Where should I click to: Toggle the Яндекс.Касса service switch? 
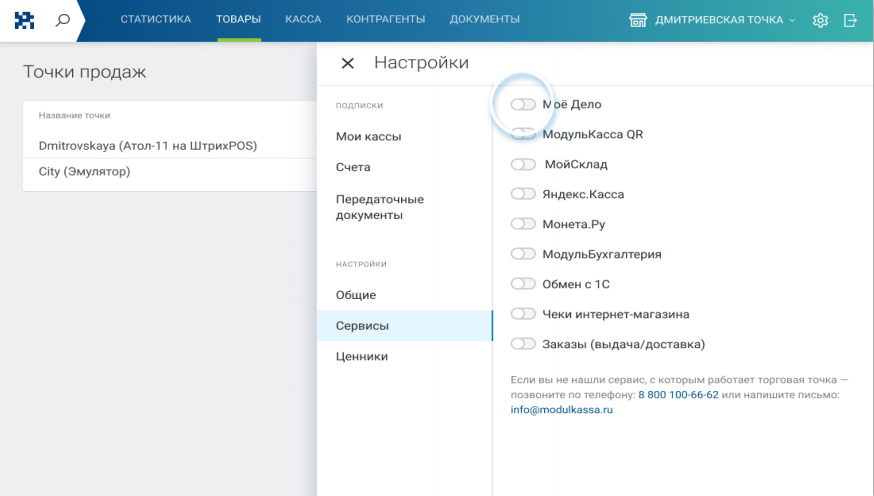point(523,194)
